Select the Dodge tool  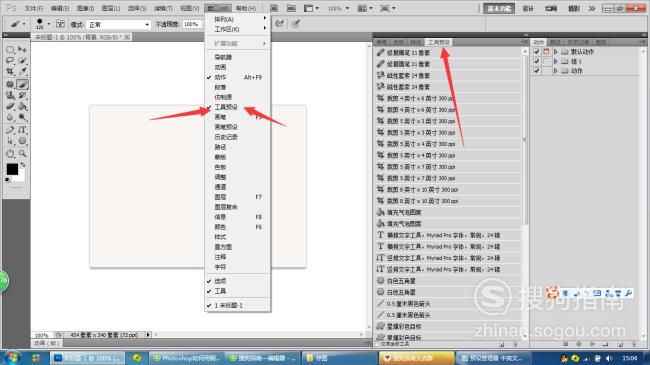22,117
